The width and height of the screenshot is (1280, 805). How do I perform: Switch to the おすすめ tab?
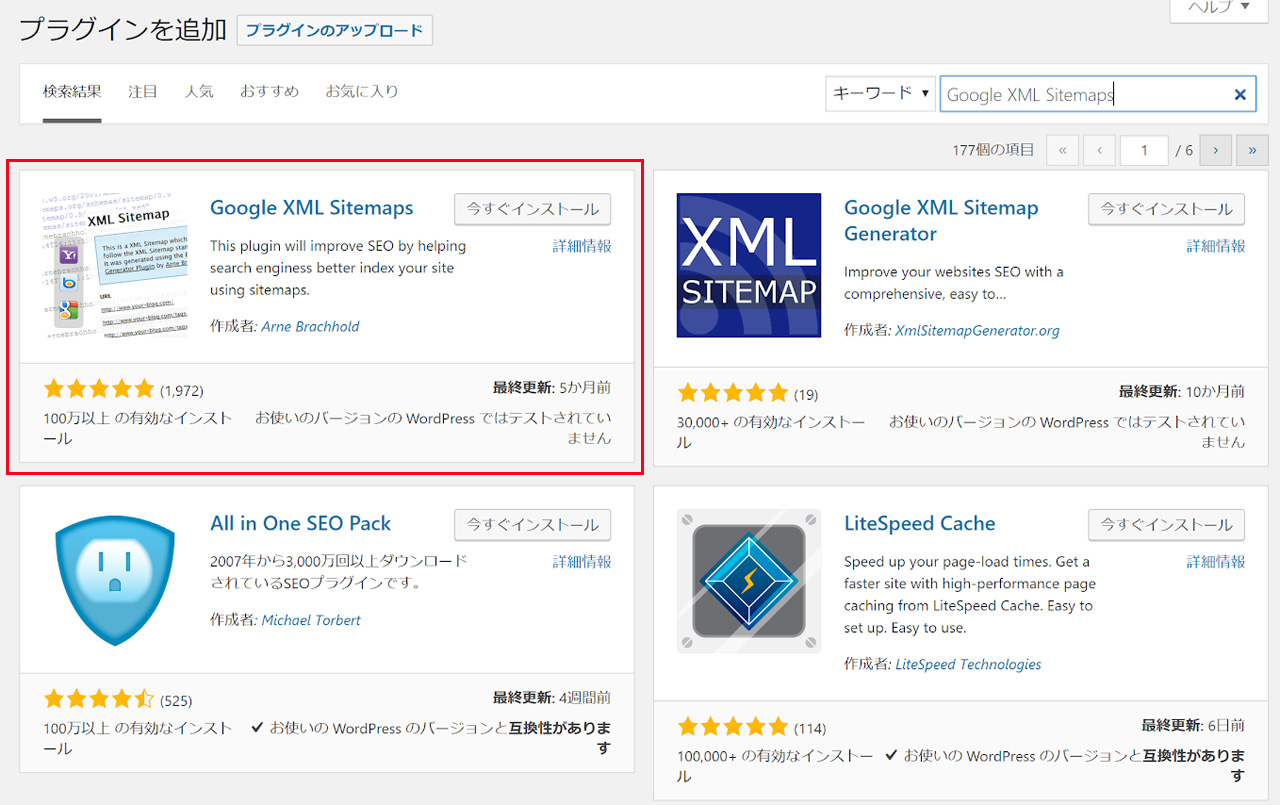[269, 92]
